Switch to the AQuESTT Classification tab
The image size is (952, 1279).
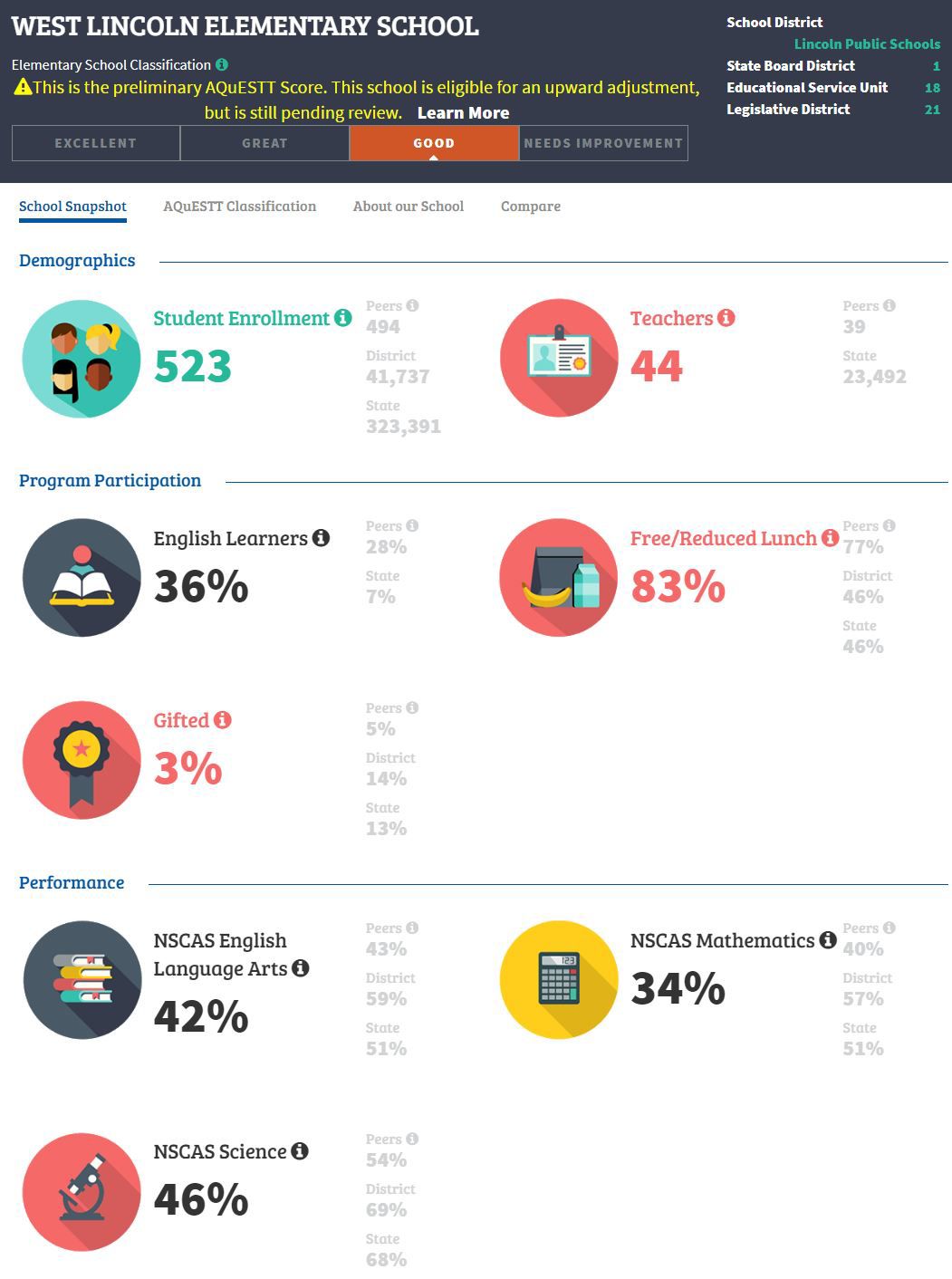tap(240, 207)
